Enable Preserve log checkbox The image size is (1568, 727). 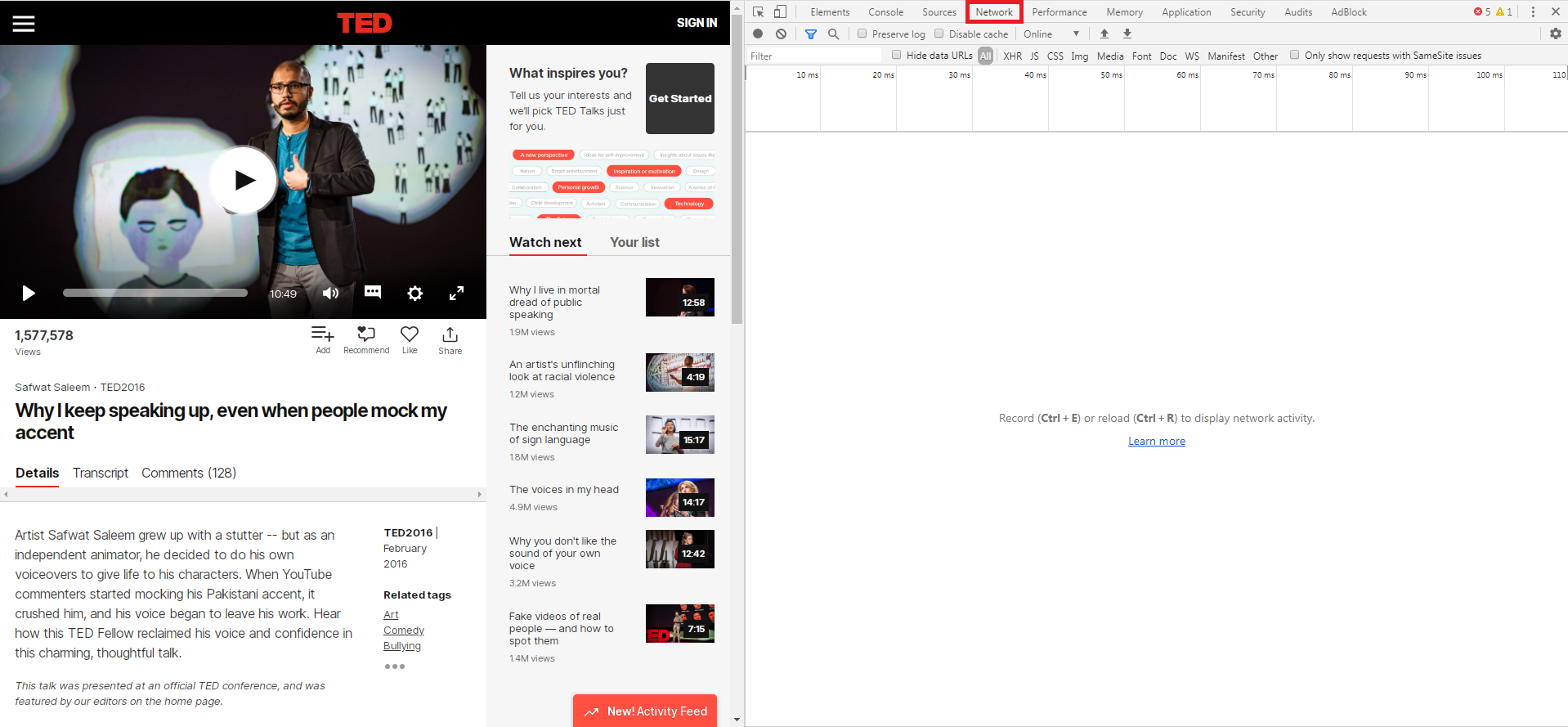point(862,34)
